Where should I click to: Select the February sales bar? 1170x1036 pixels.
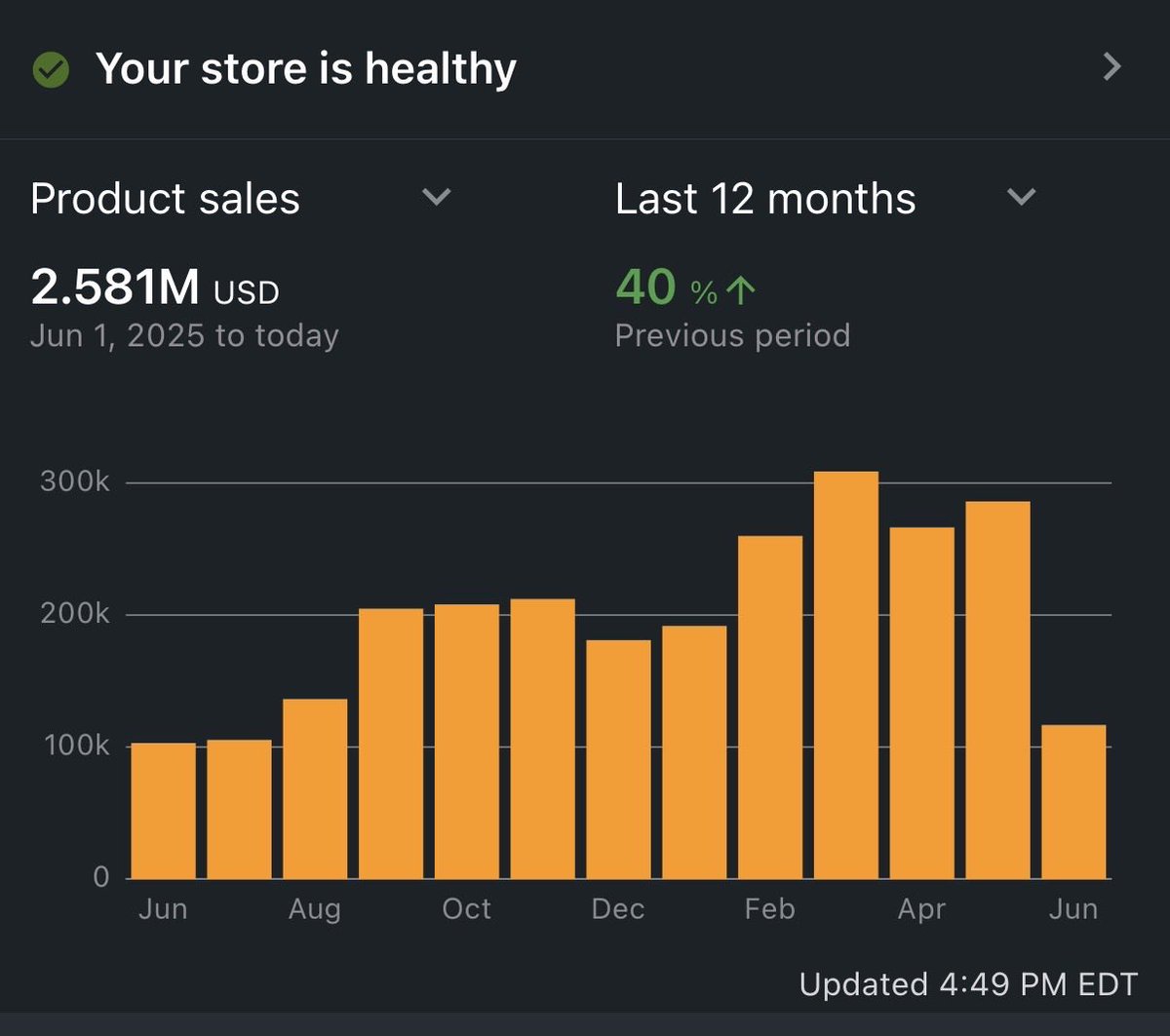770,708
